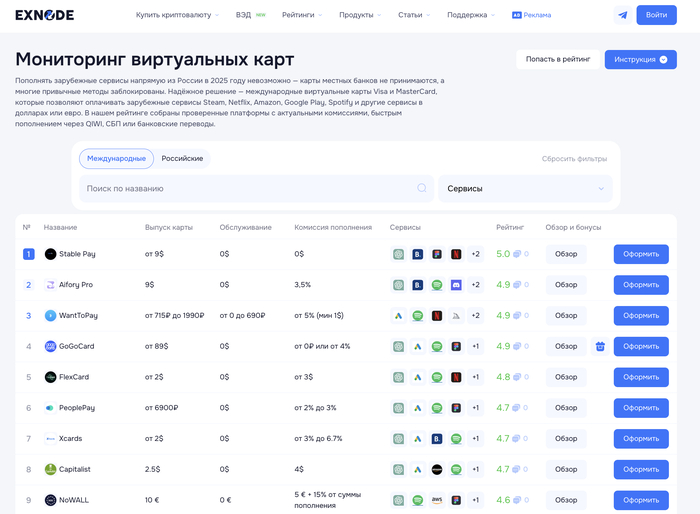The height and width of the screenshot is (514, 700).
Task: Click Booking service icon in Stable Pay row
Action: point(417,254)
